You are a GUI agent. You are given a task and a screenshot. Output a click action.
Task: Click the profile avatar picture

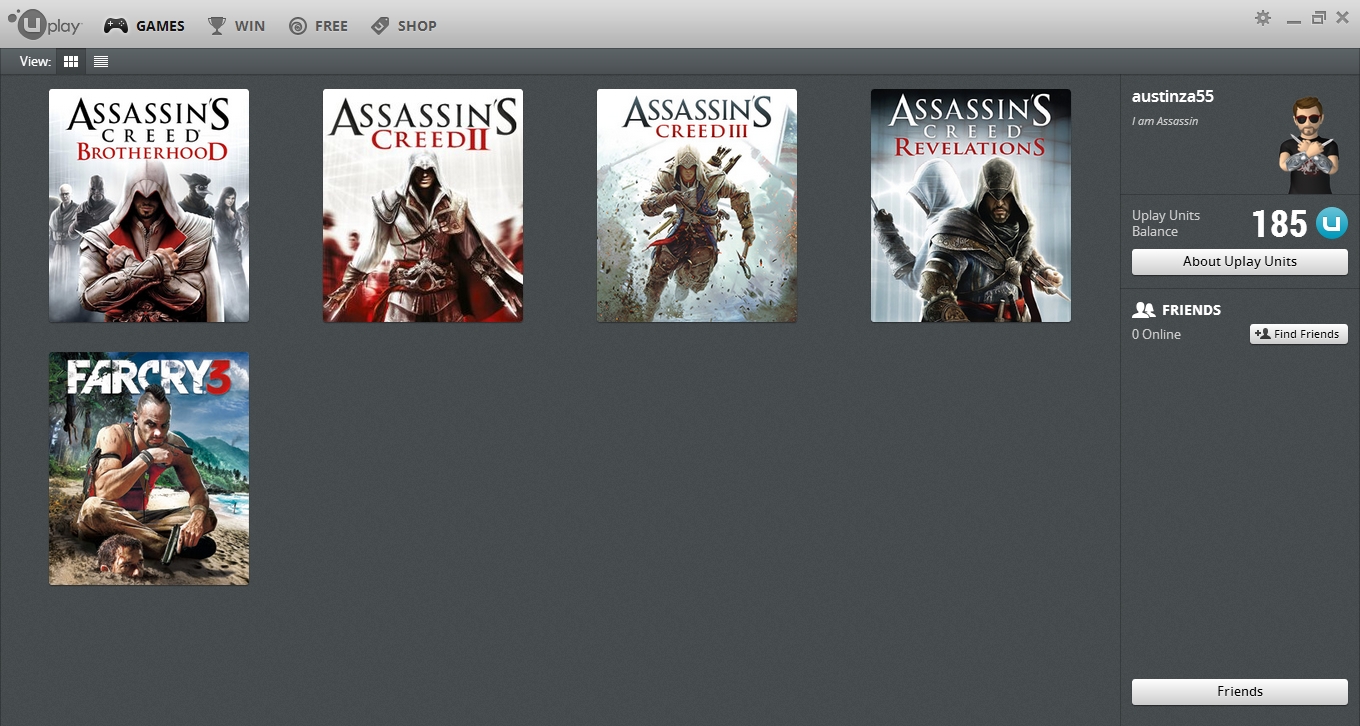[x=1308, y=143]
